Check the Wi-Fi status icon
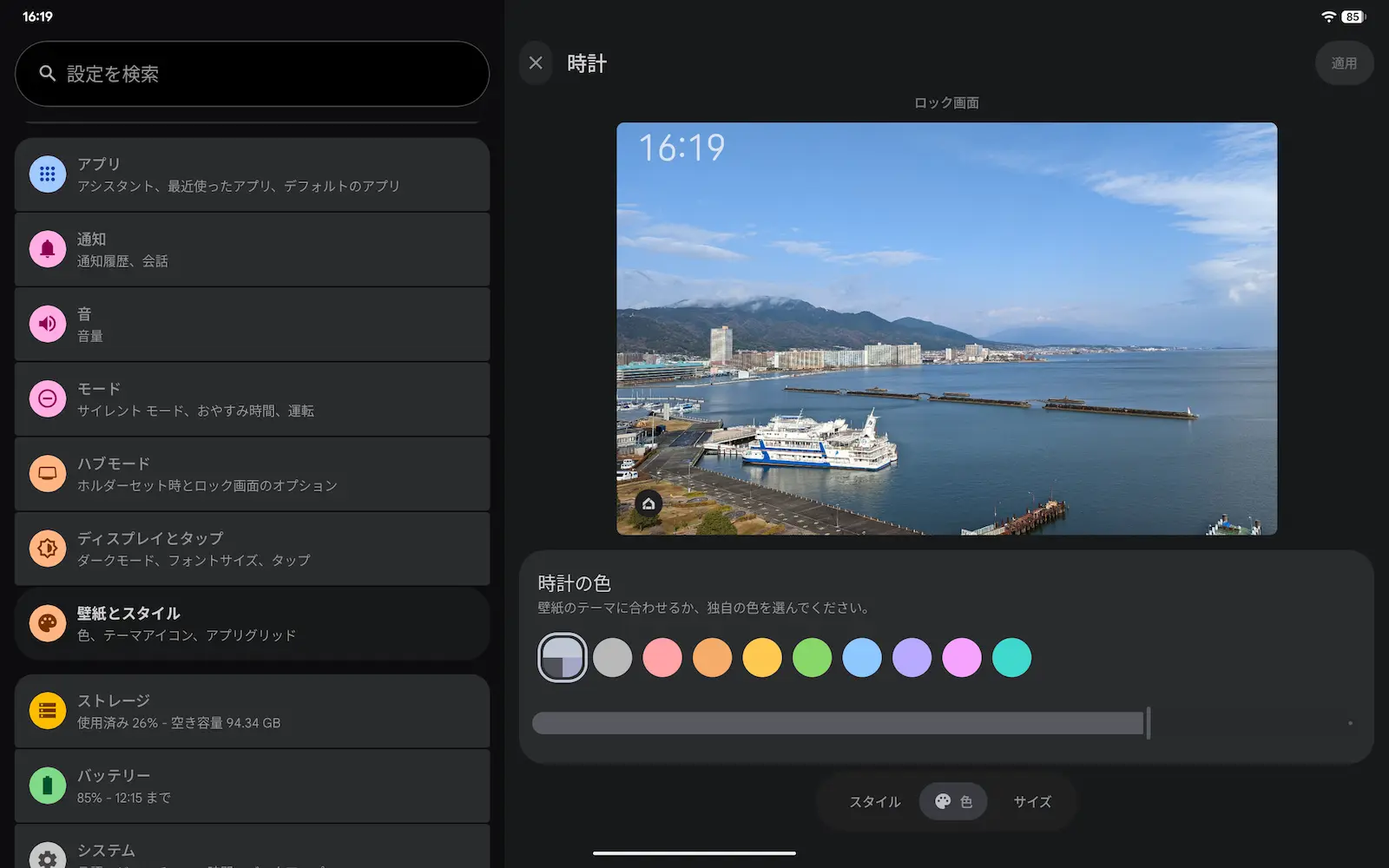 (x=1328, y=16)
